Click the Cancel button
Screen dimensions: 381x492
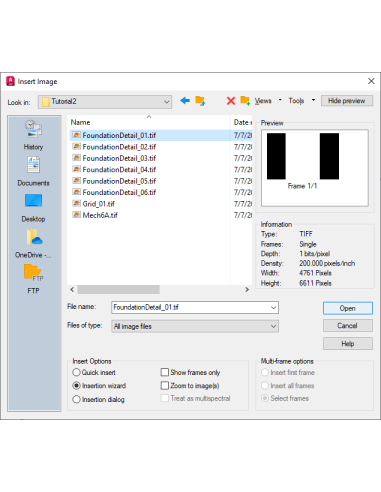click(x=348, y=326)
